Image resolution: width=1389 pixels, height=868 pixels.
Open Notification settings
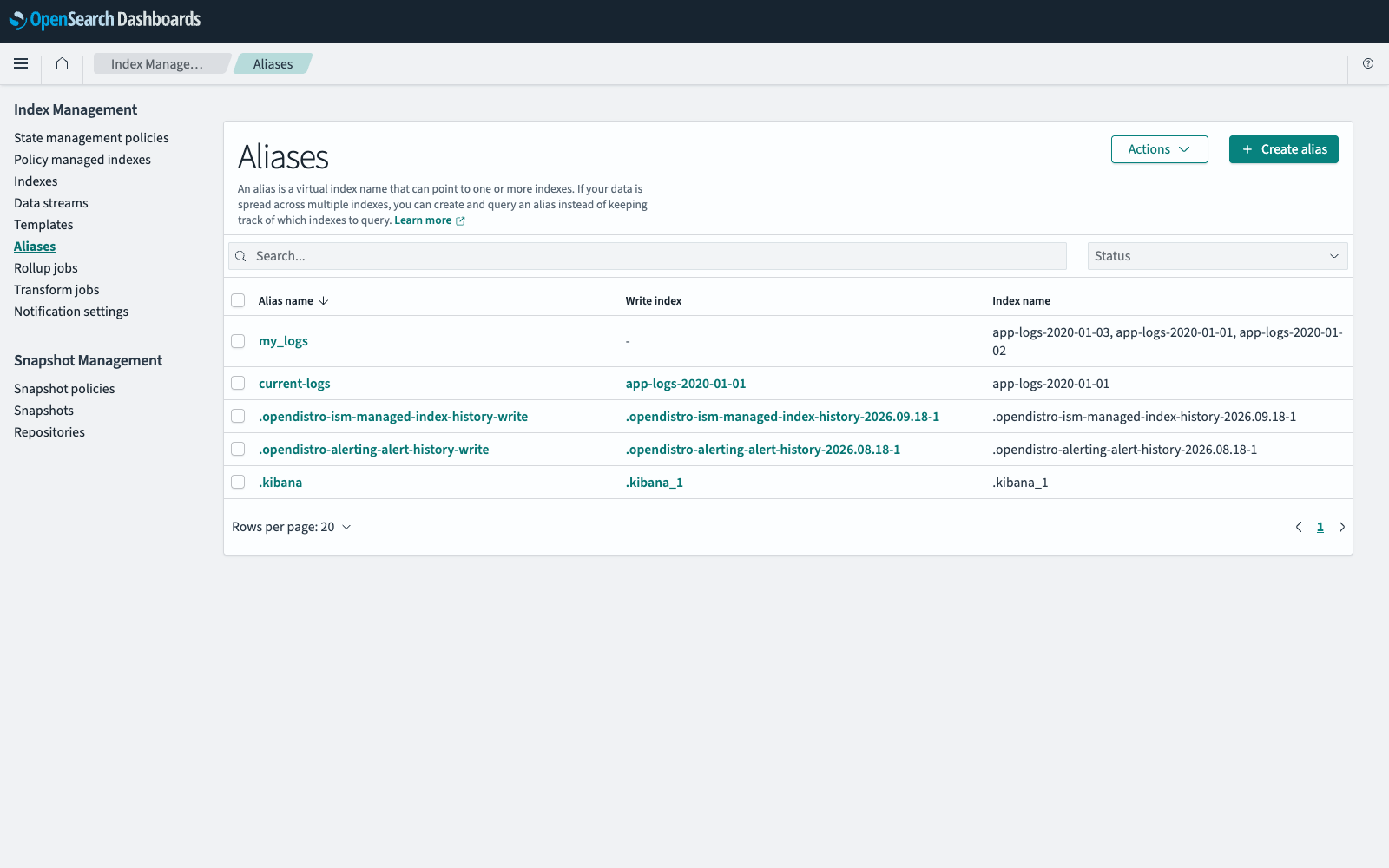tap(71, 312)
